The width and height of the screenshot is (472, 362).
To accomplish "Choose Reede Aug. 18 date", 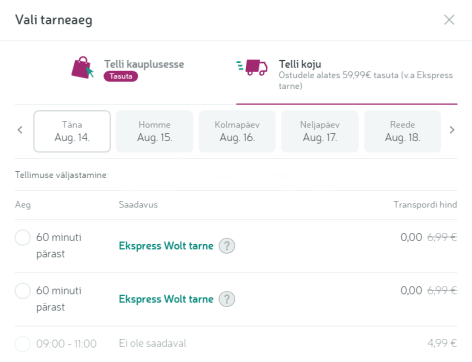I will pos(402,131).
